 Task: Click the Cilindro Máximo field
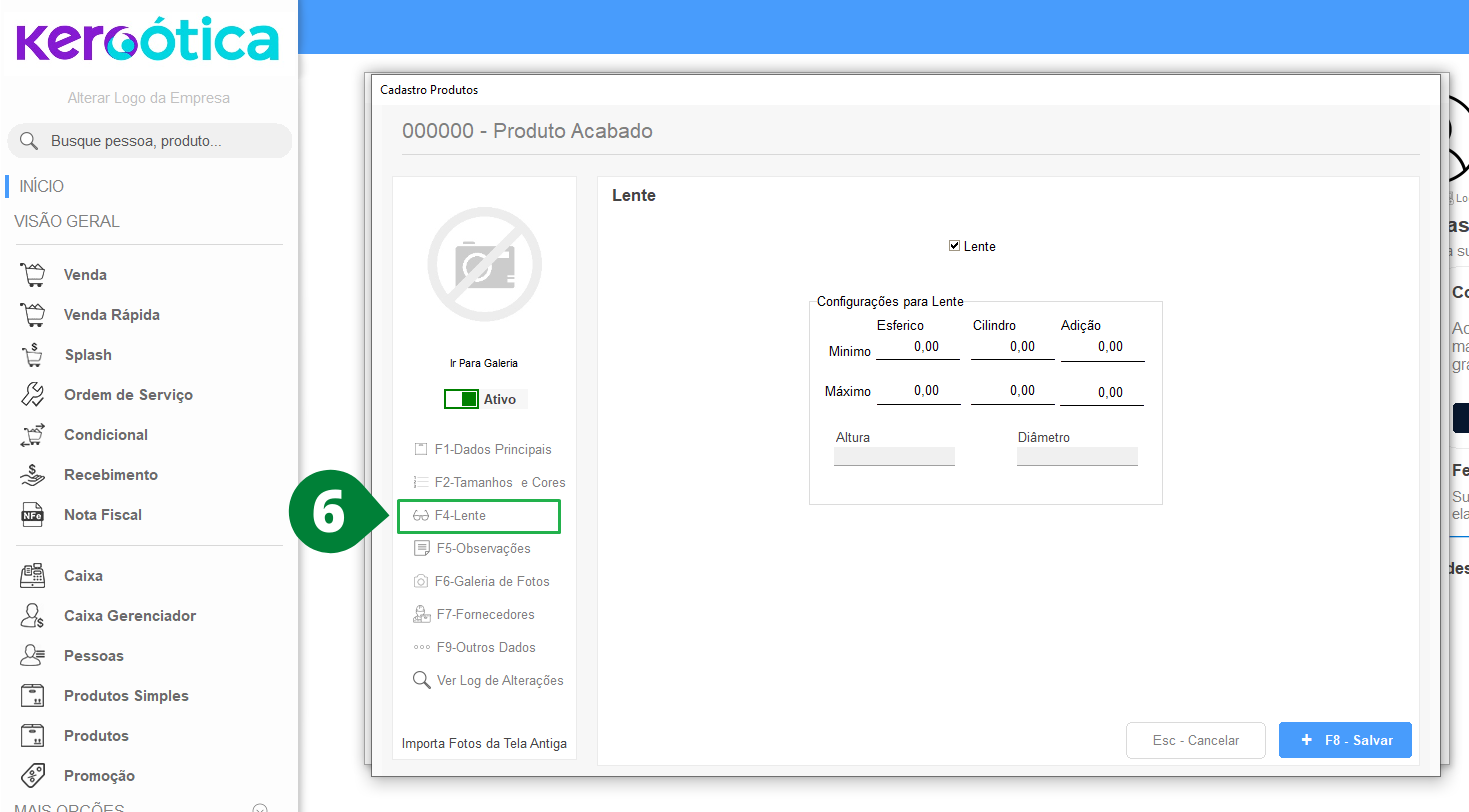point(1013,392)
